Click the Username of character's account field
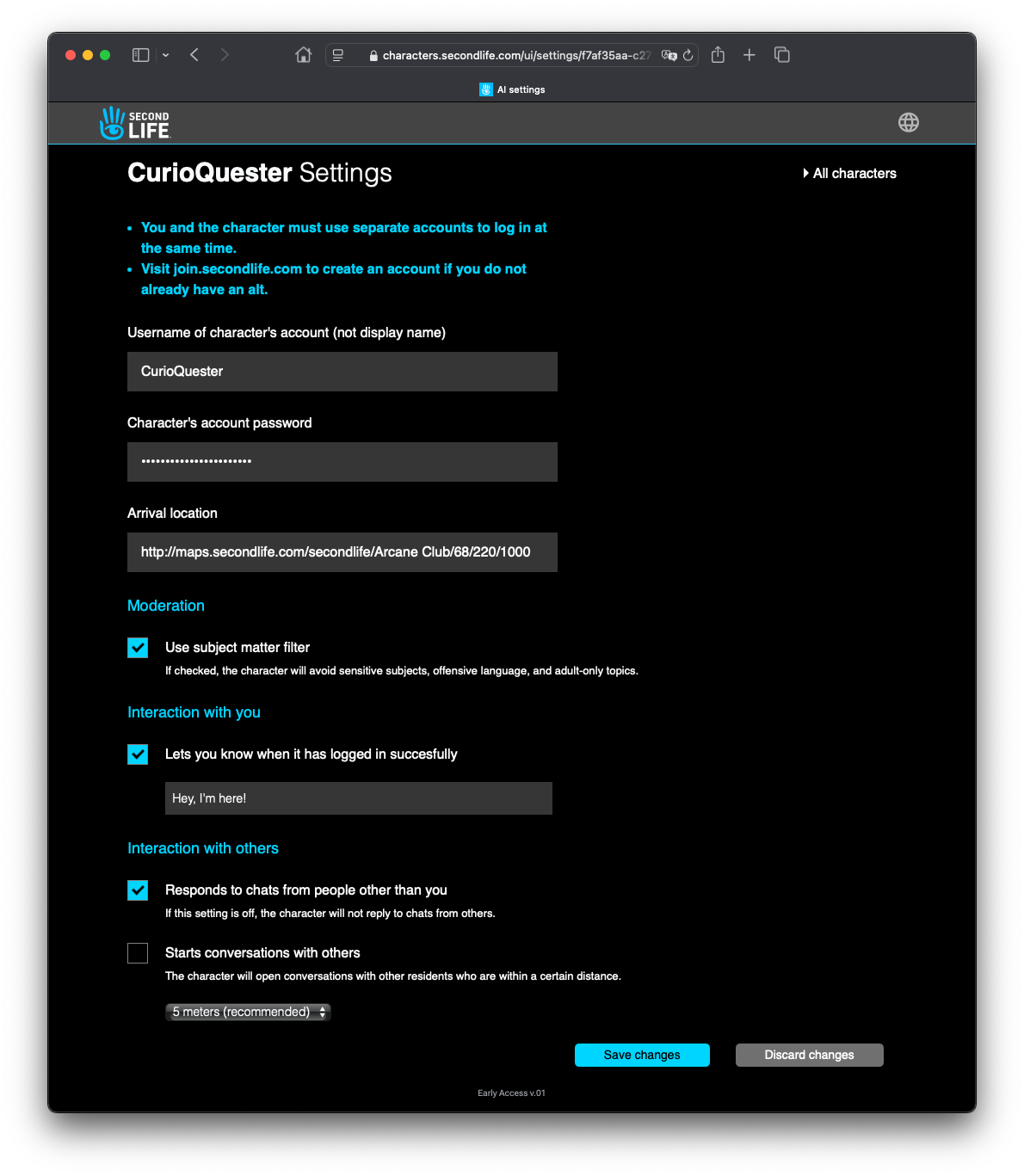 [x=342, y=372]
